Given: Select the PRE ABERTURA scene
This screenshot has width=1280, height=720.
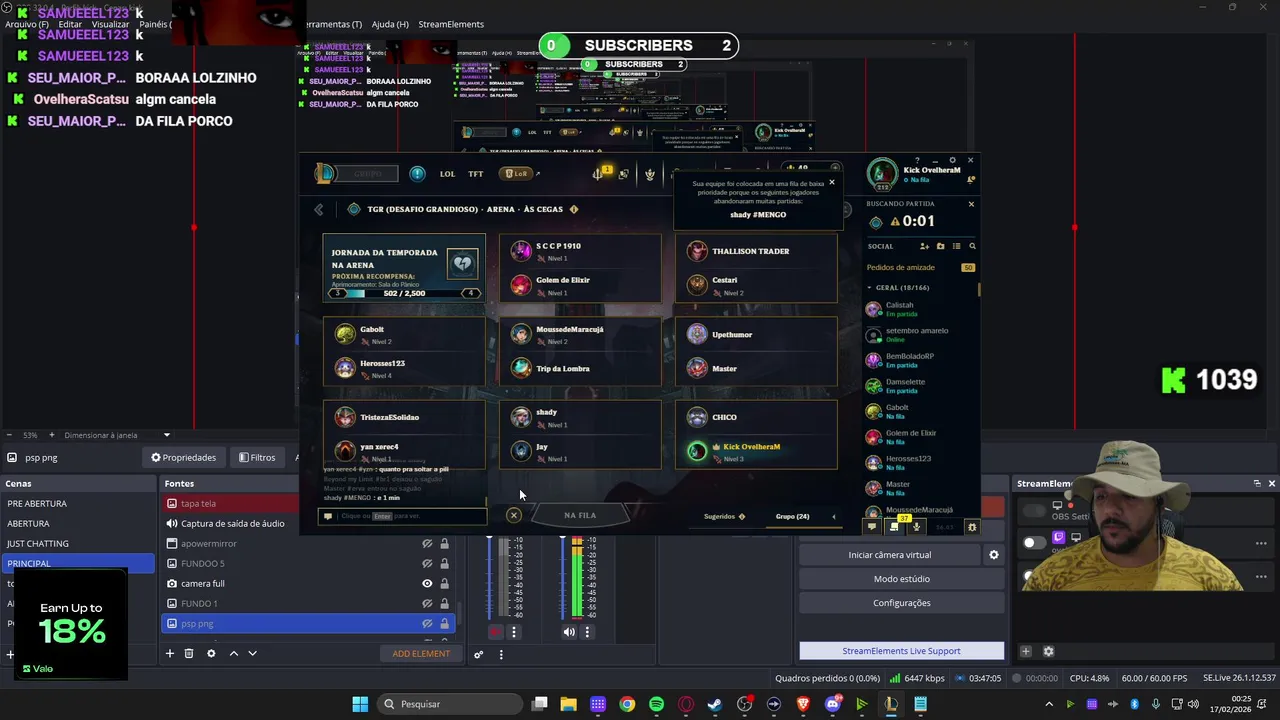Looking at the screenshot, I should click(x=77, y=503).
